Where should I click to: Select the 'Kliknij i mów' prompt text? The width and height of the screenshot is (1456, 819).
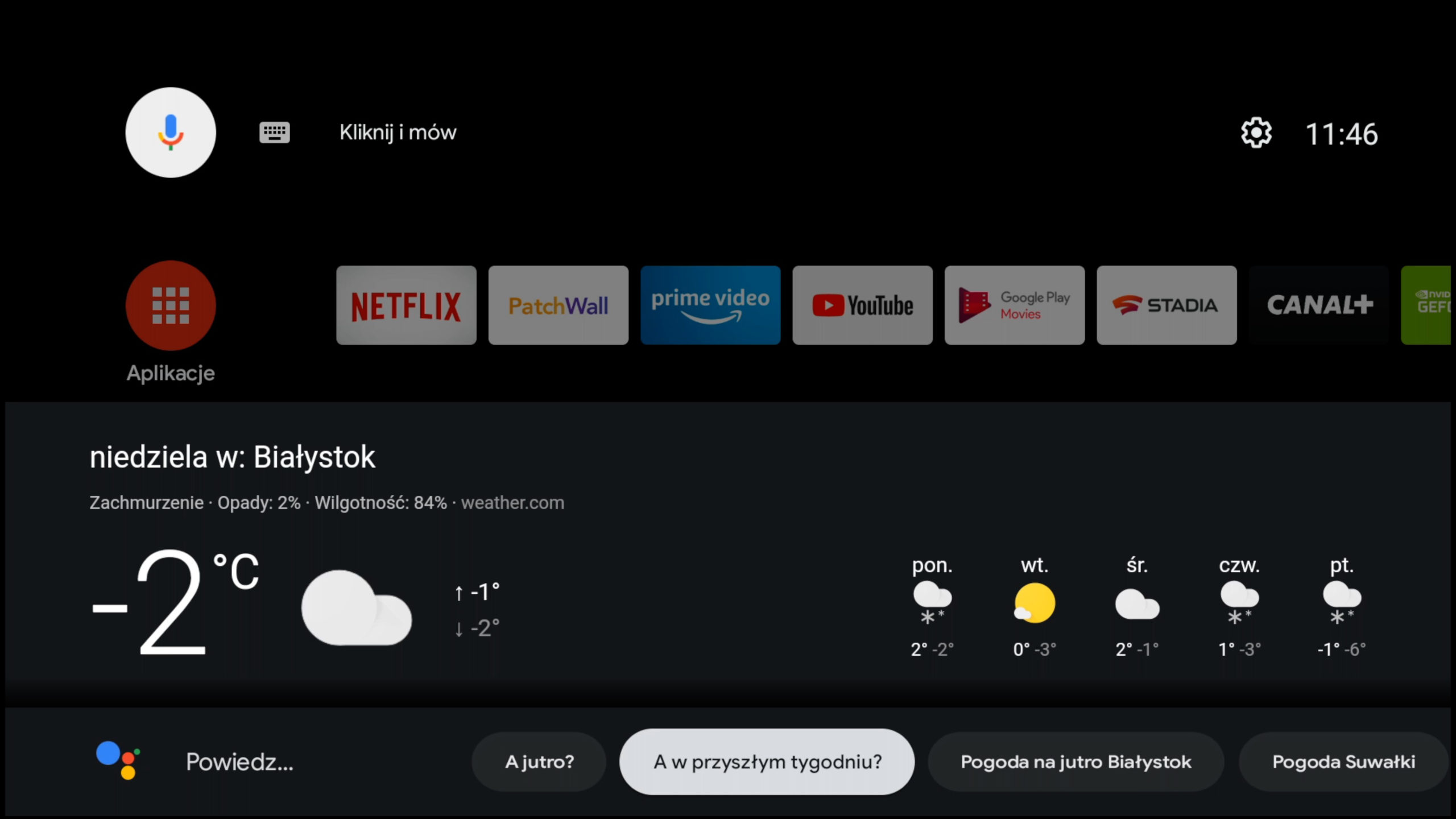(398, 133)
